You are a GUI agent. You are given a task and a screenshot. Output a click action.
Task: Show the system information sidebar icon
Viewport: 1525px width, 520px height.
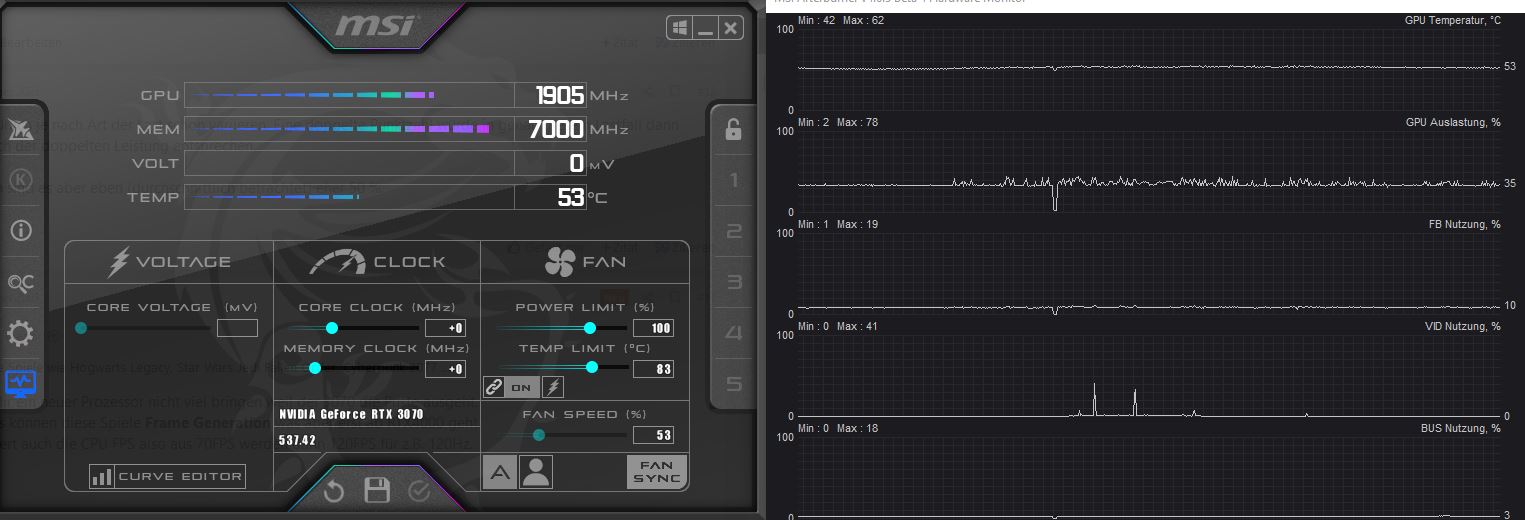pos(20,230)
